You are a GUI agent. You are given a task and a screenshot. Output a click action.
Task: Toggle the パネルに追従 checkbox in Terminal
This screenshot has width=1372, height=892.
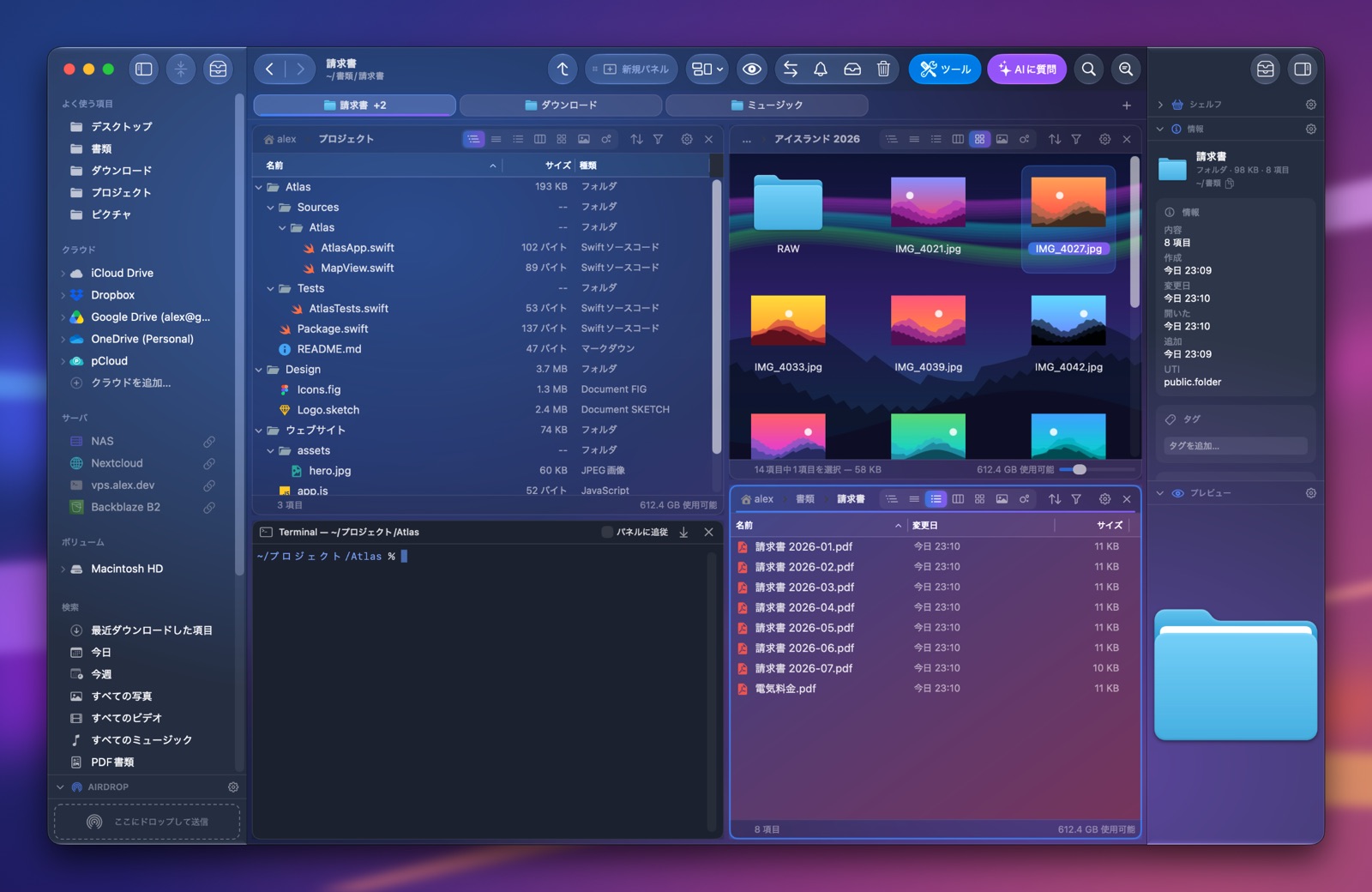[x=607, y=533]
